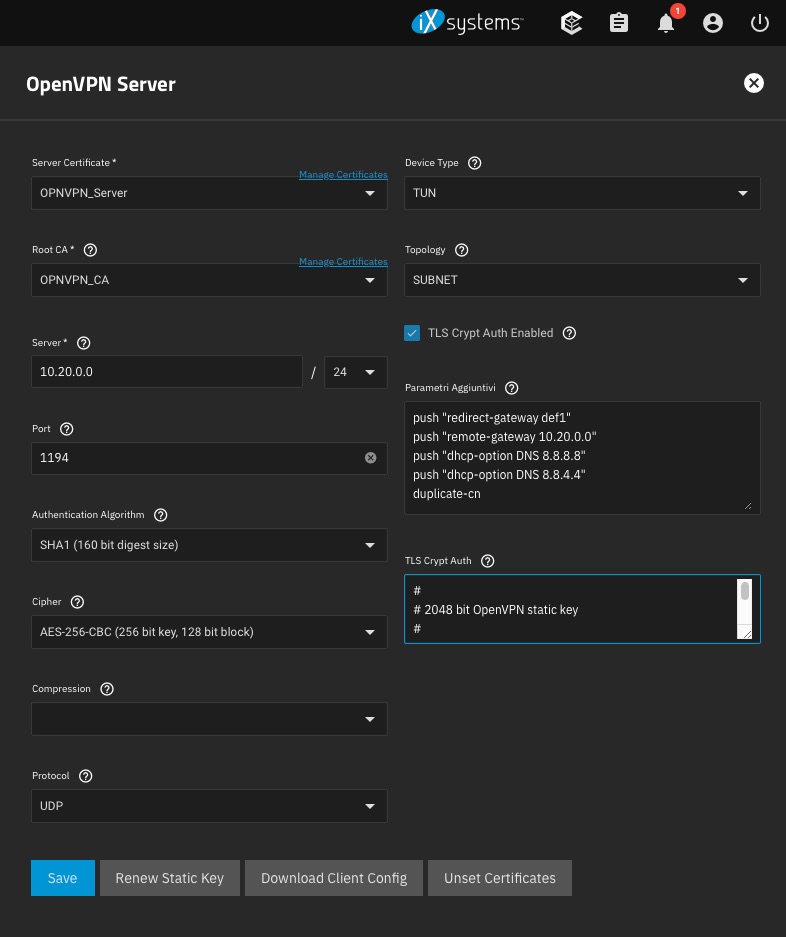Open the alerts bell notification icon
This screenshot has height=937, width=786.
pyautogui.click(x=666, y=23)
